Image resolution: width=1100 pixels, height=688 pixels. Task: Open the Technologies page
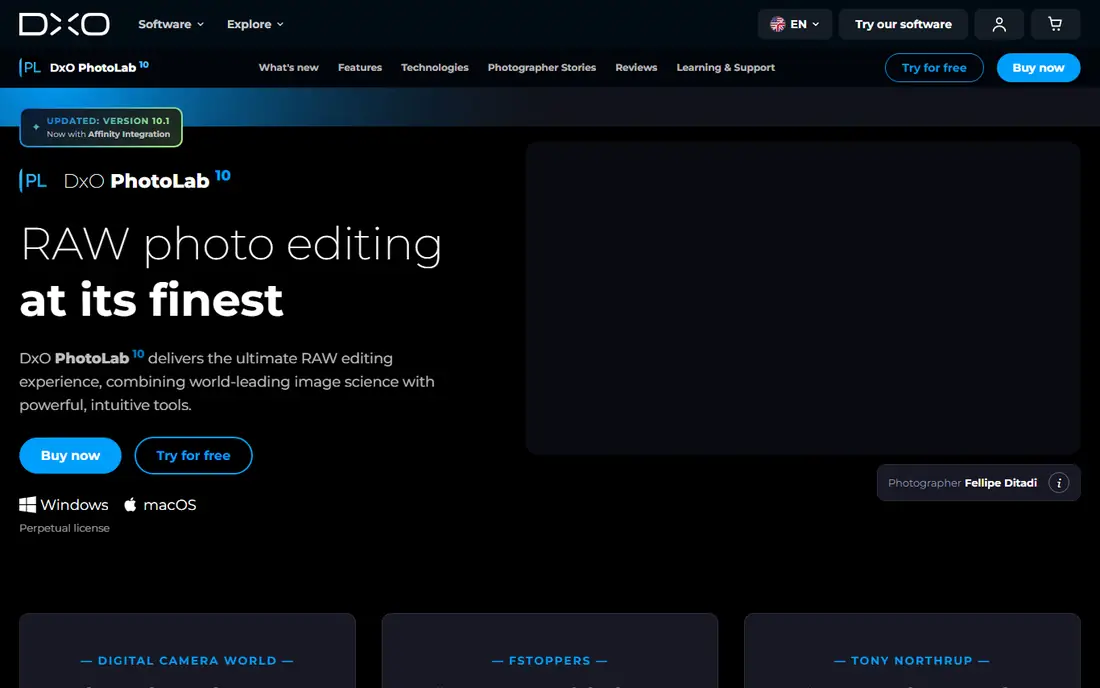pyautogui.click(x=434, y=67)
